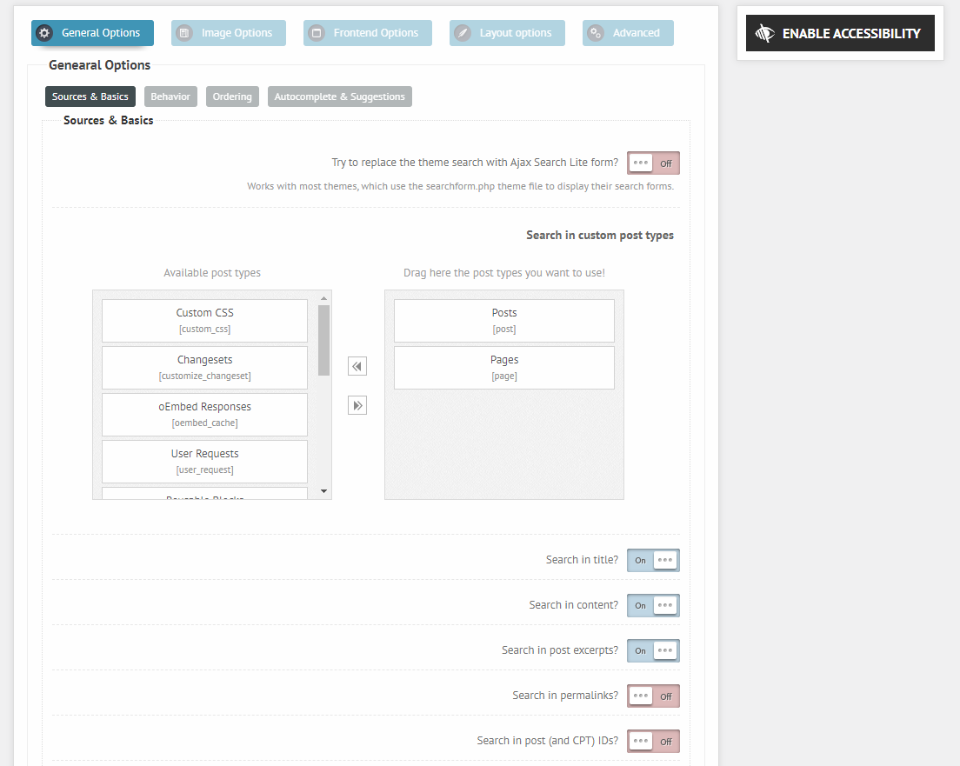Toggle the Search in title switch
The image size is (960, 766).
653,560
